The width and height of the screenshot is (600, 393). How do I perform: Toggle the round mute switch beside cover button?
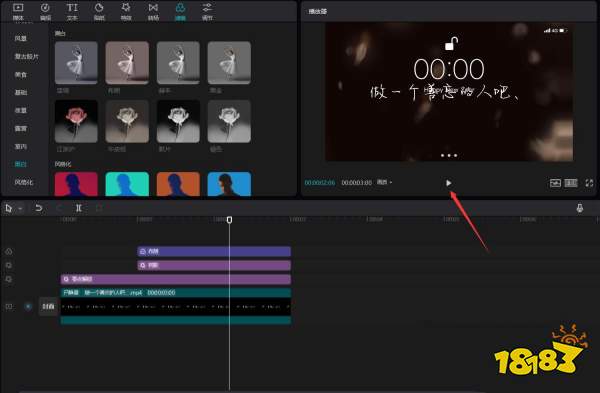[x=28, y=307]
